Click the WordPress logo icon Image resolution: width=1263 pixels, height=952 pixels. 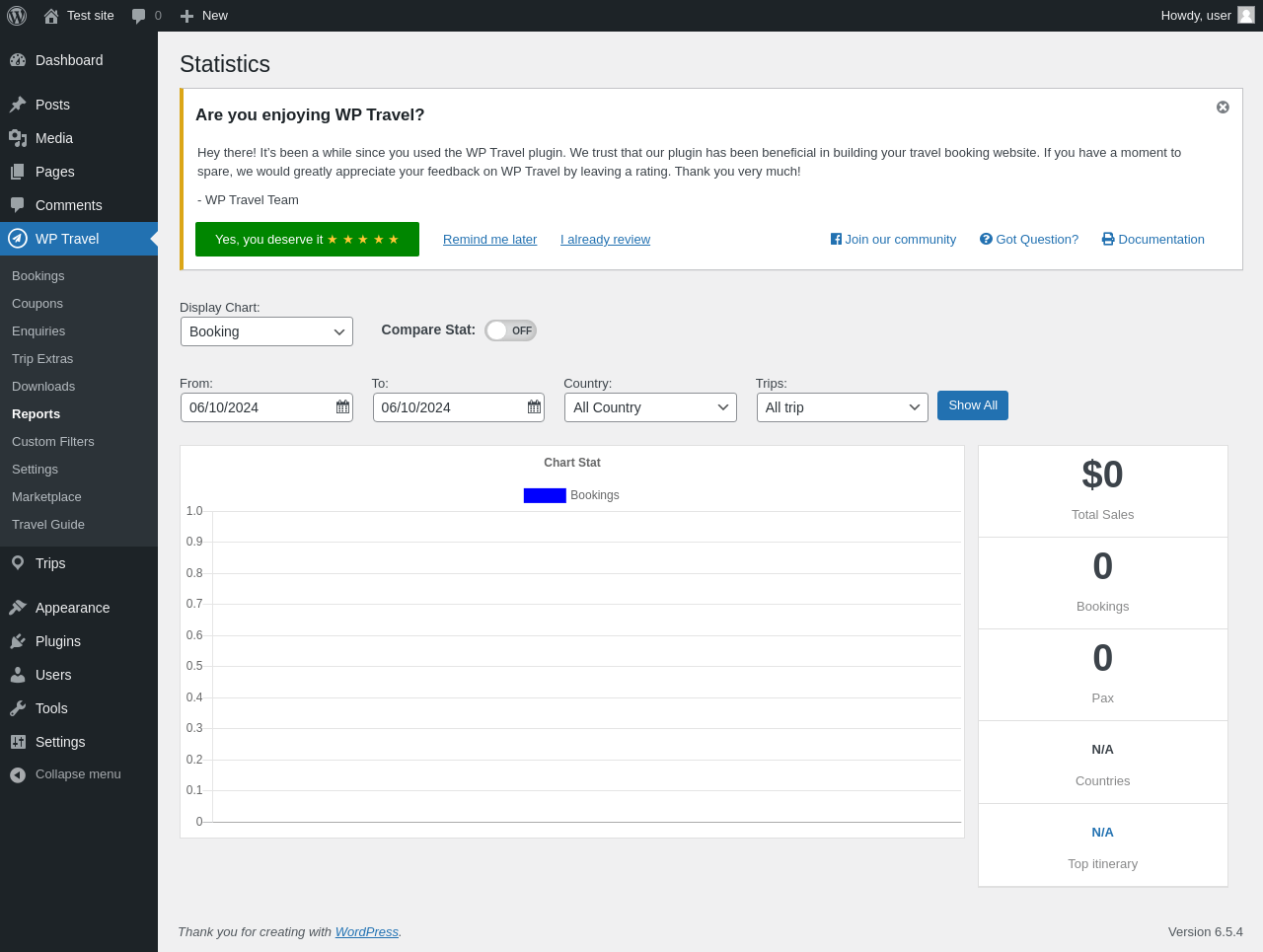pos(17,16)
